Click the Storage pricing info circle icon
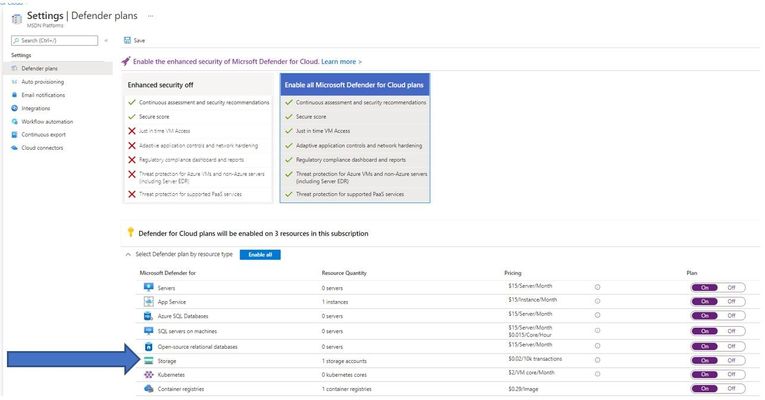Screen dimensions: 765x400 [597, 360]
